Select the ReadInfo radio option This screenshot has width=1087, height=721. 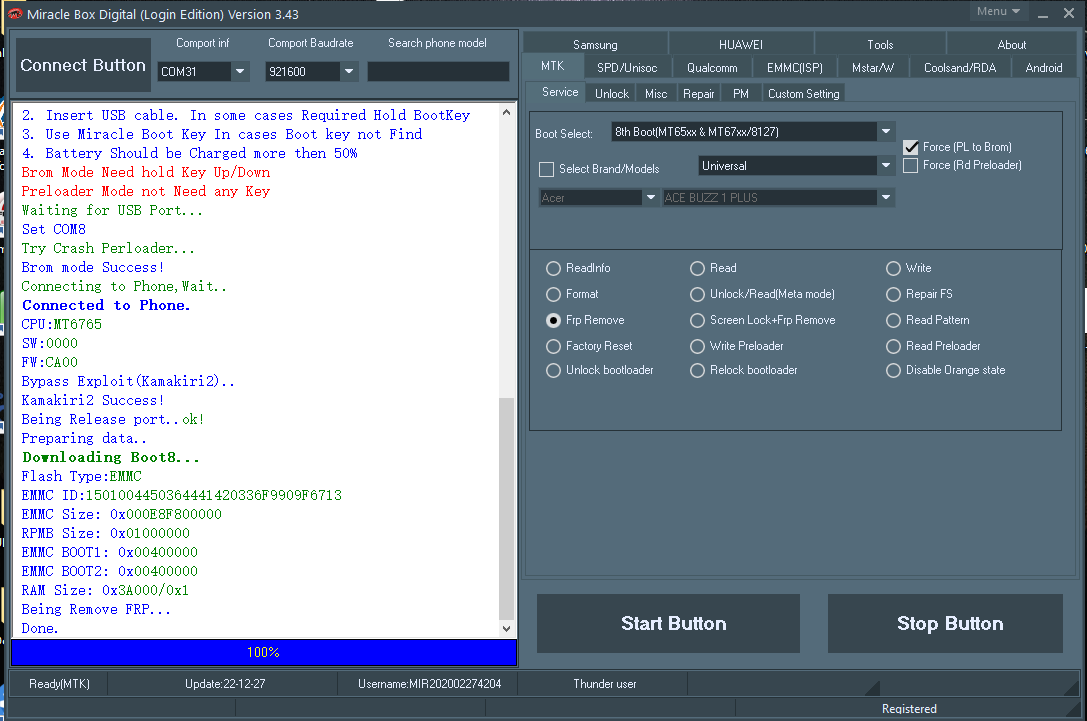(x=553, y=268)
